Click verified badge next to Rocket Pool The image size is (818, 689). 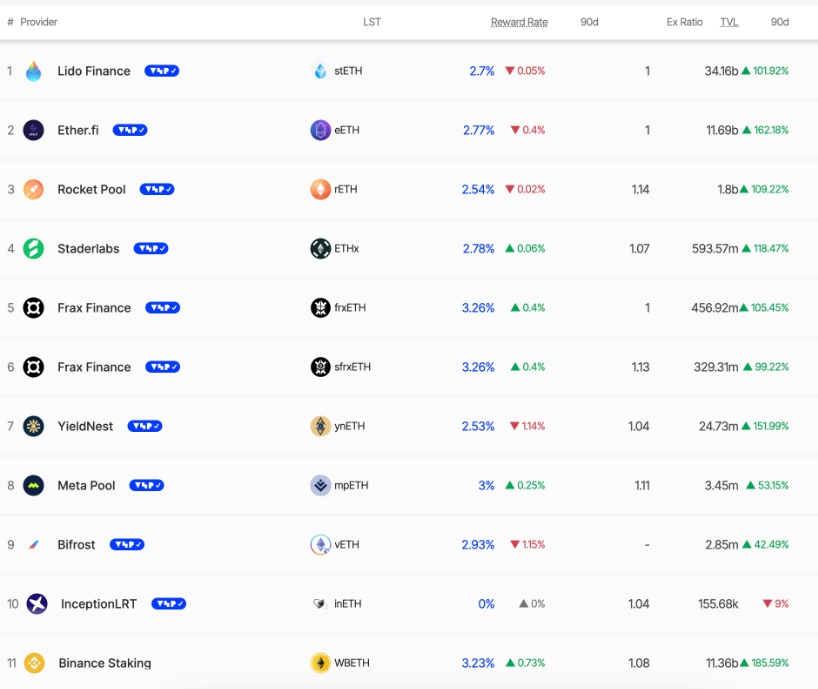(157, 189)
